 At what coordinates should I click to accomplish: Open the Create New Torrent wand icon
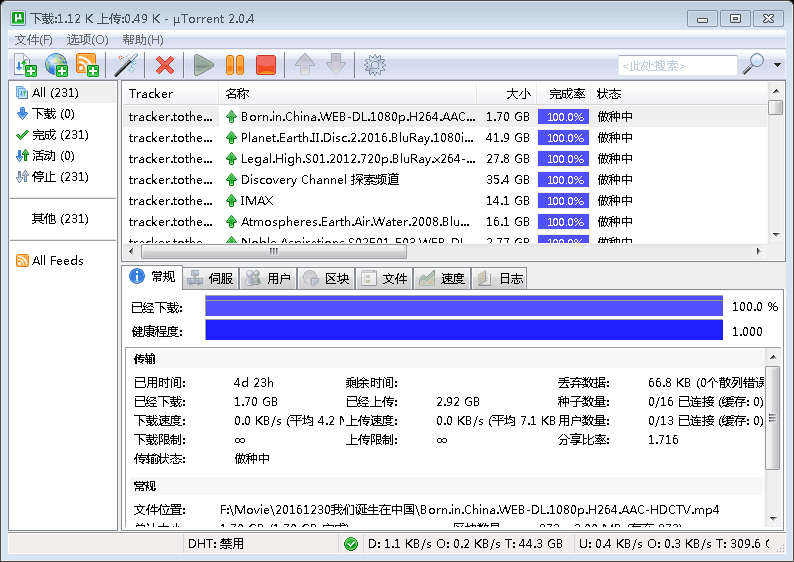[x=126, y=65]
